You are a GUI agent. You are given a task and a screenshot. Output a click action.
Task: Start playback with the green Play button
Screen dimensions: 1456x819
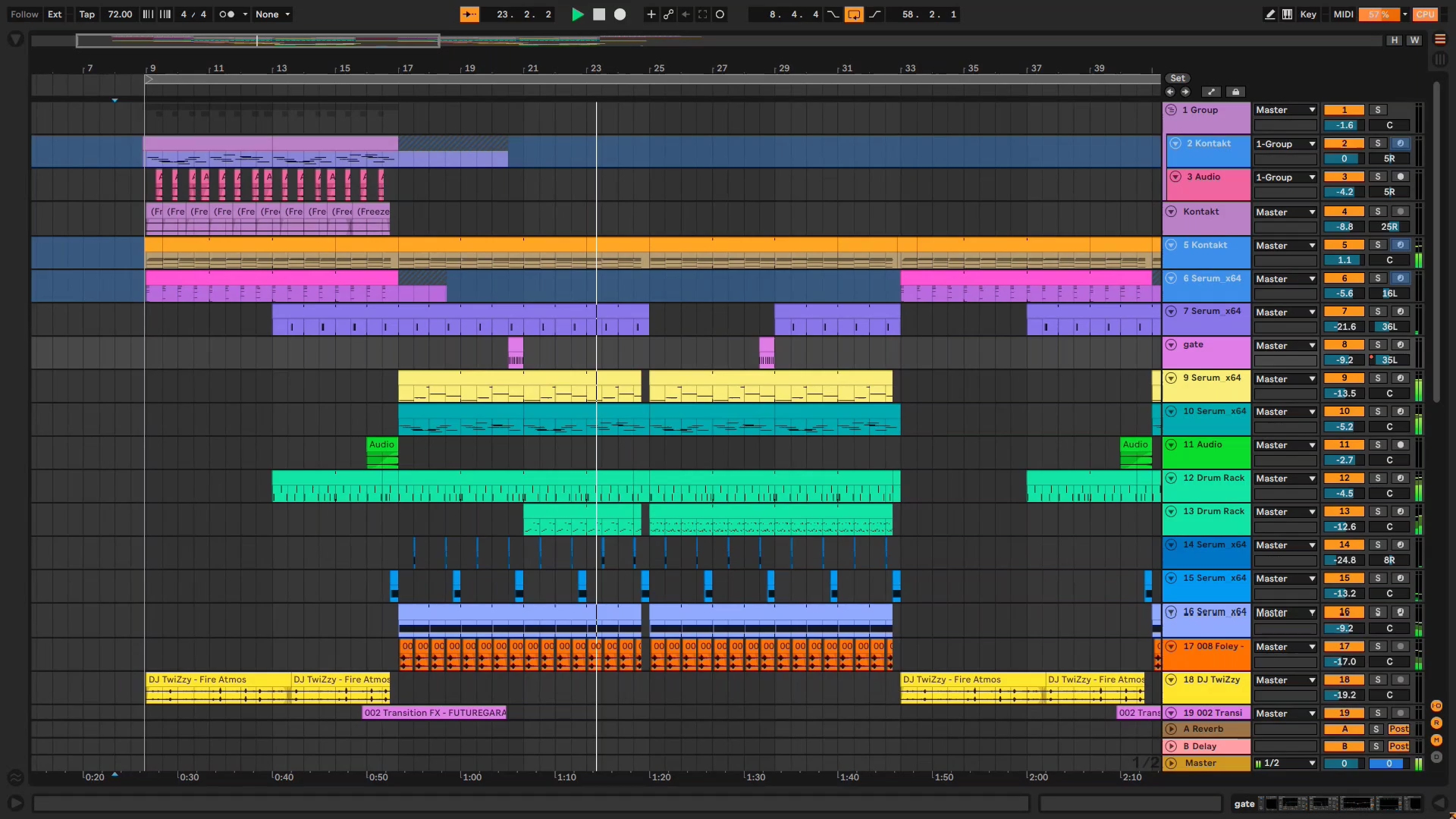[x=577, y=14]
